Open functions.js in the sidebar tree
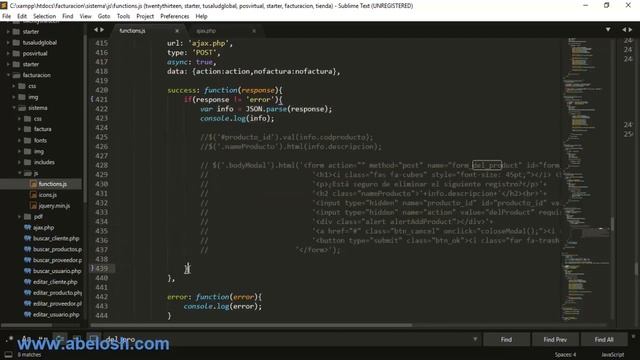 click(x=53, y=184)
